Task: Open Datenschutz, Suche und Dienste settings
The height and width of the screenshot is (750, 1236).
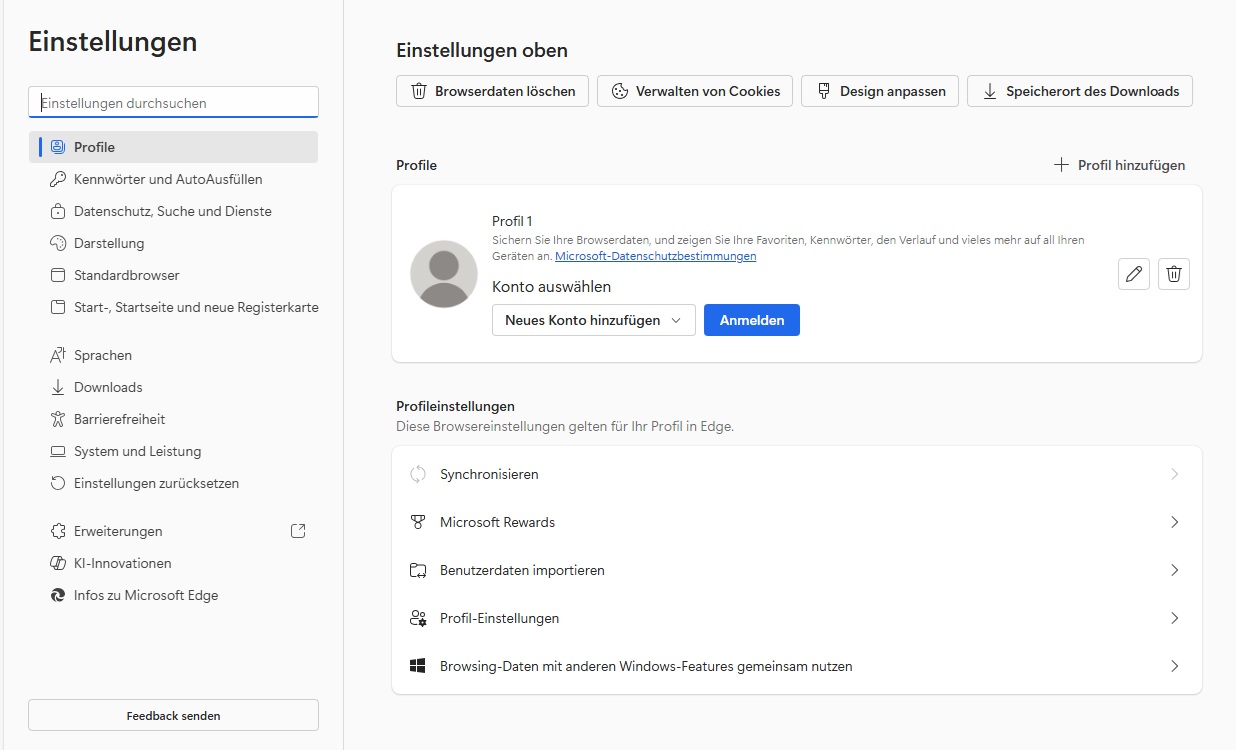Action: pos(172,211)
